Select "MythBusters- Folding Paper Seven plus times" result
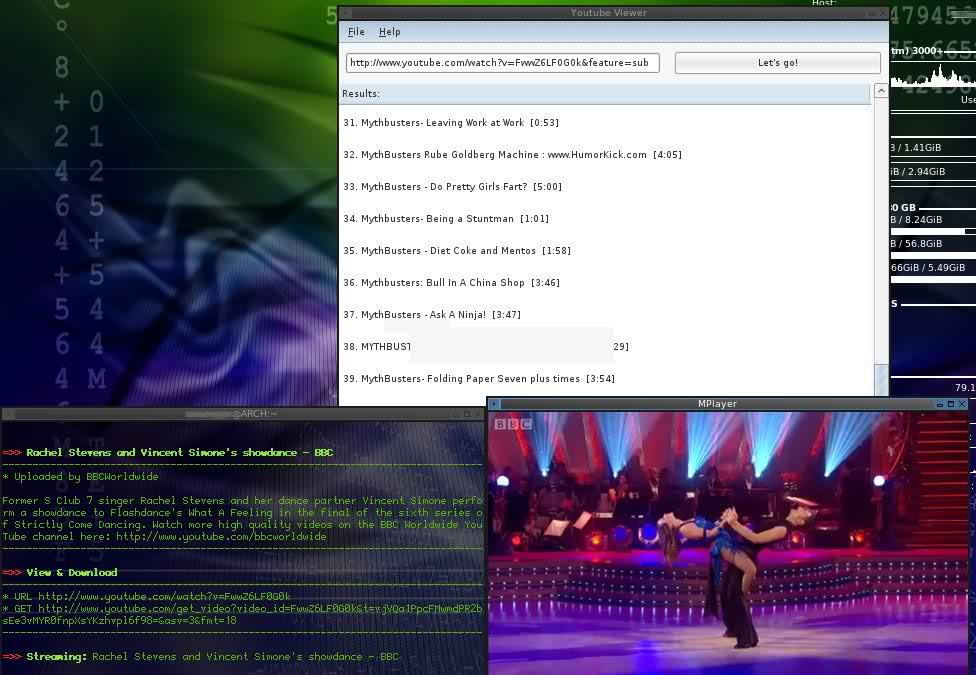 [478, 378]
